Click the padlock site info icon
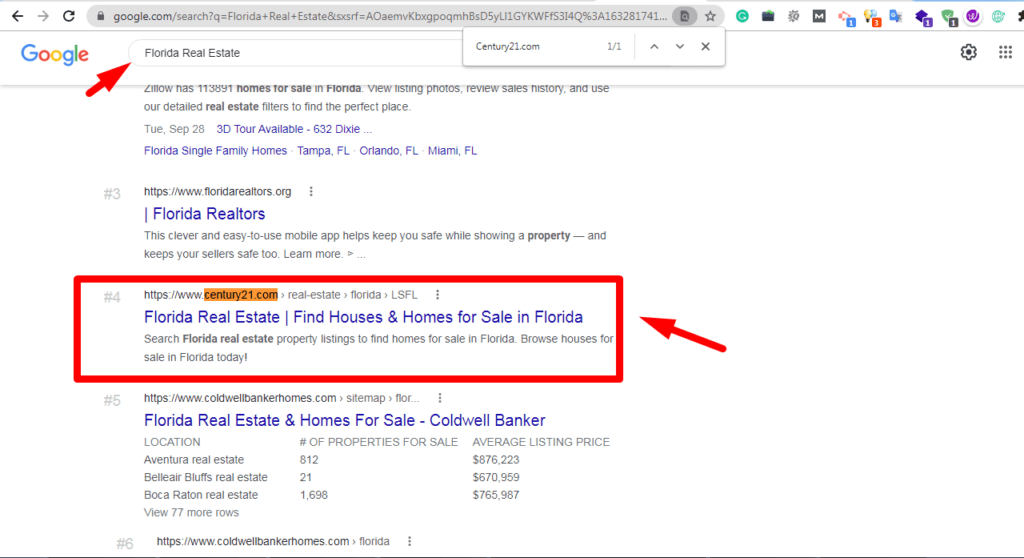The height and width of the screenshot is (558, 1024). [101, 16]
